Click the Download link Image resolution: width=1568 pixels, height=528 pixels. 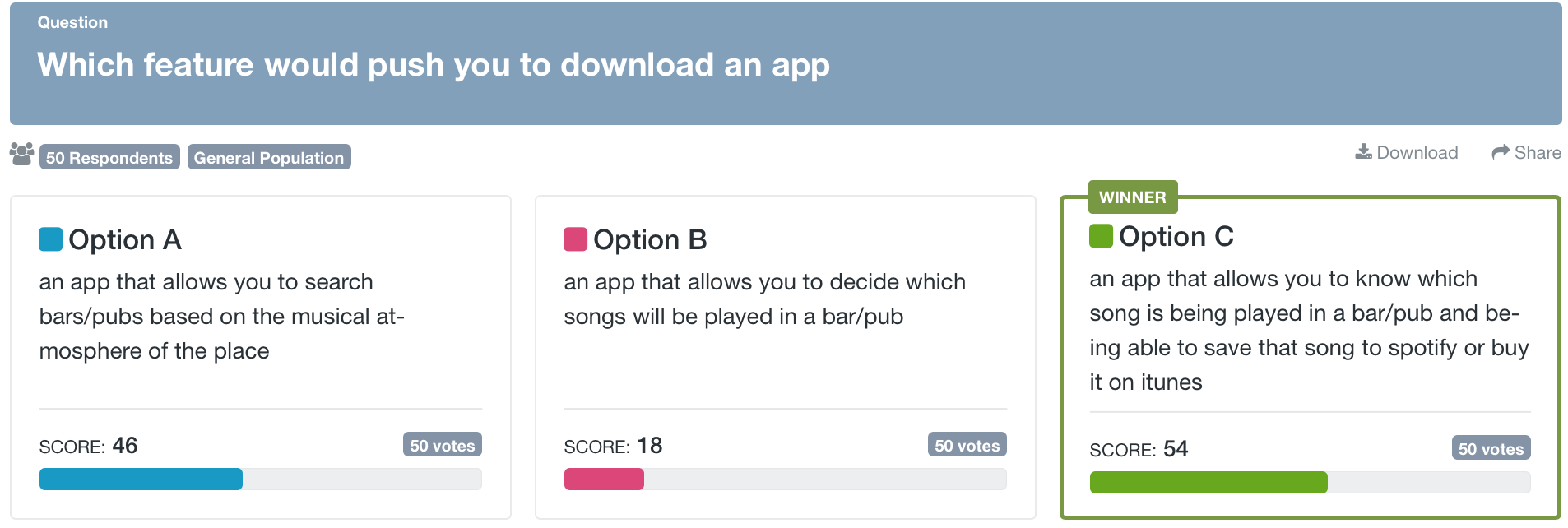pos(1407,152)
